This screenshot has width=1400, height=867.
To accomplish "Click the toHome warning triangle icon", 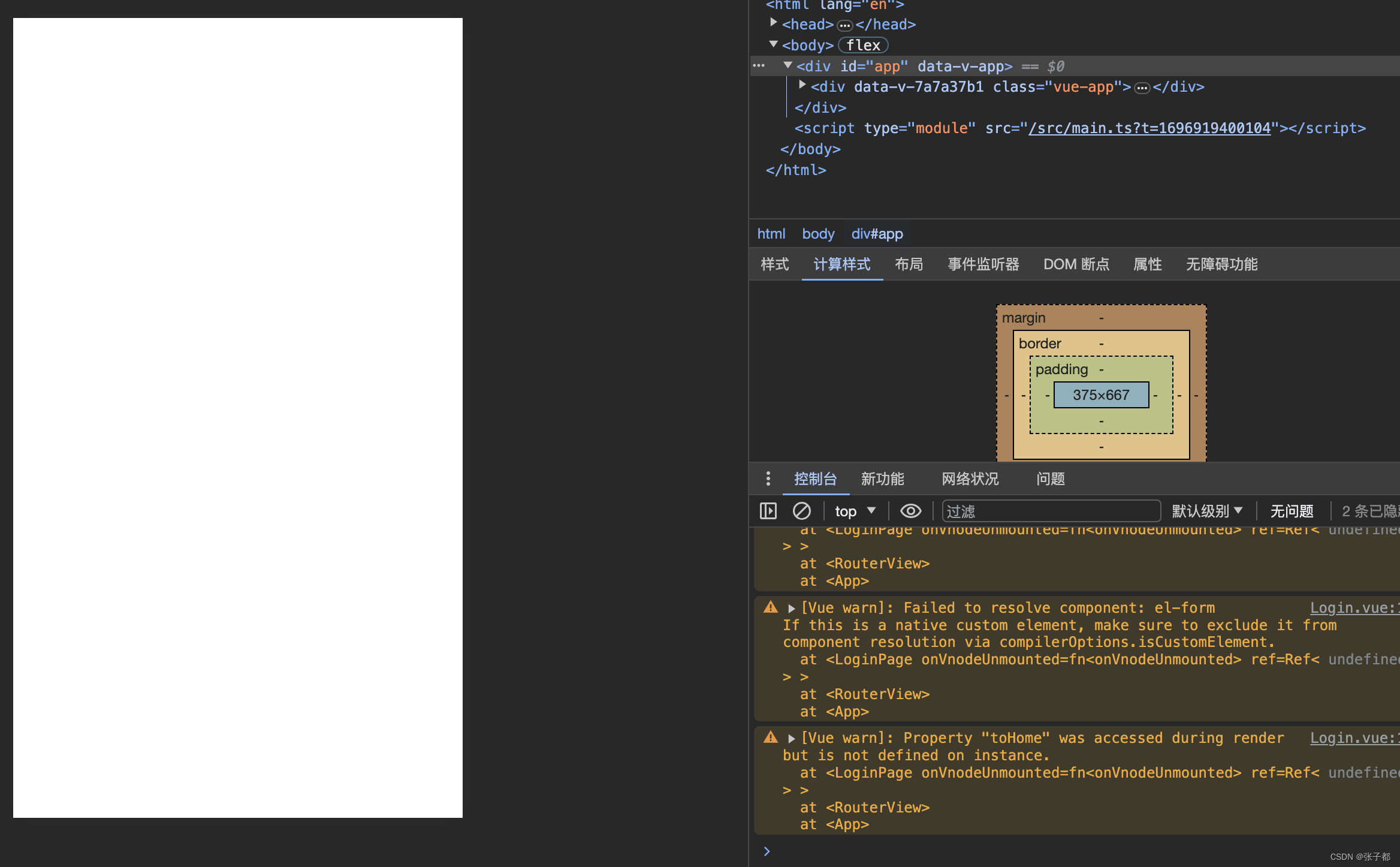I will (771, 737).
